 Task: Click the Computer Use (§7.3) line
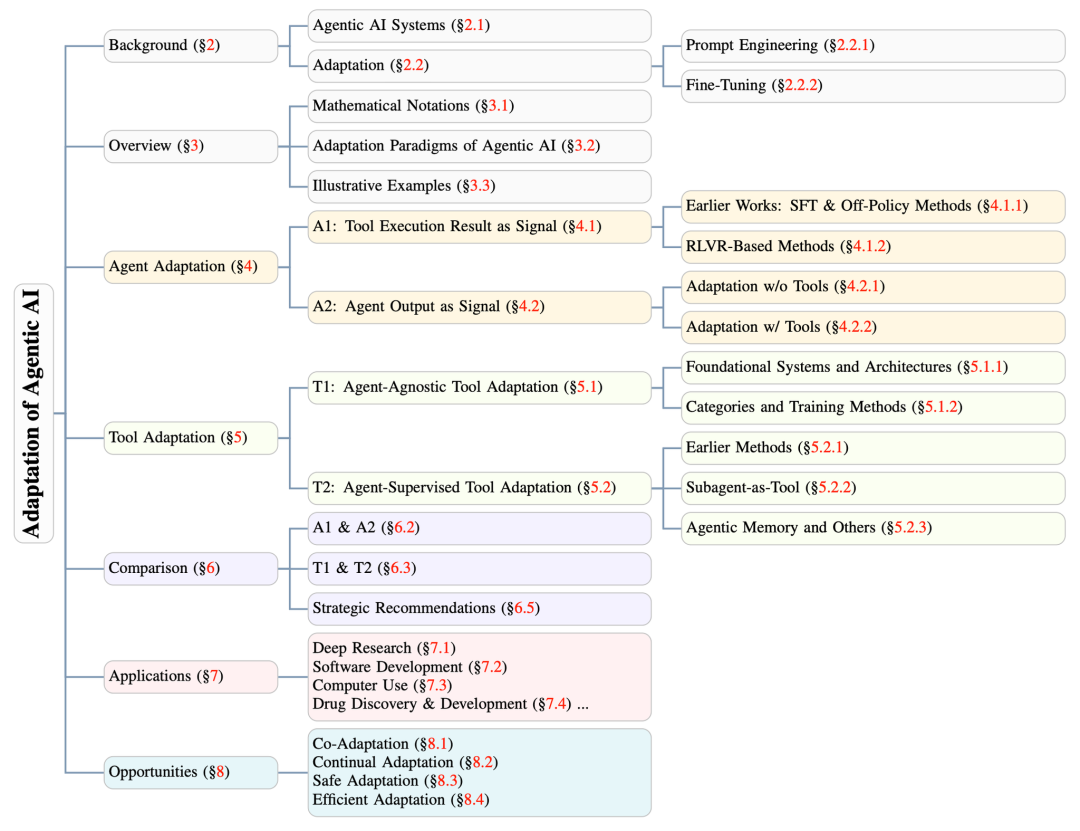pyautogui.click(x=382, y=686)
